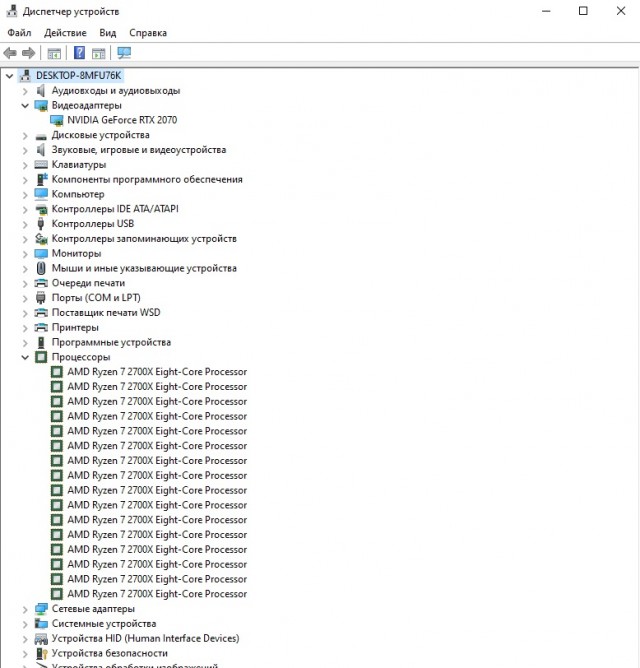640x668 pixels.
Task: Open the show/hide console tree toolbar icon
Action: click(54, 54)
